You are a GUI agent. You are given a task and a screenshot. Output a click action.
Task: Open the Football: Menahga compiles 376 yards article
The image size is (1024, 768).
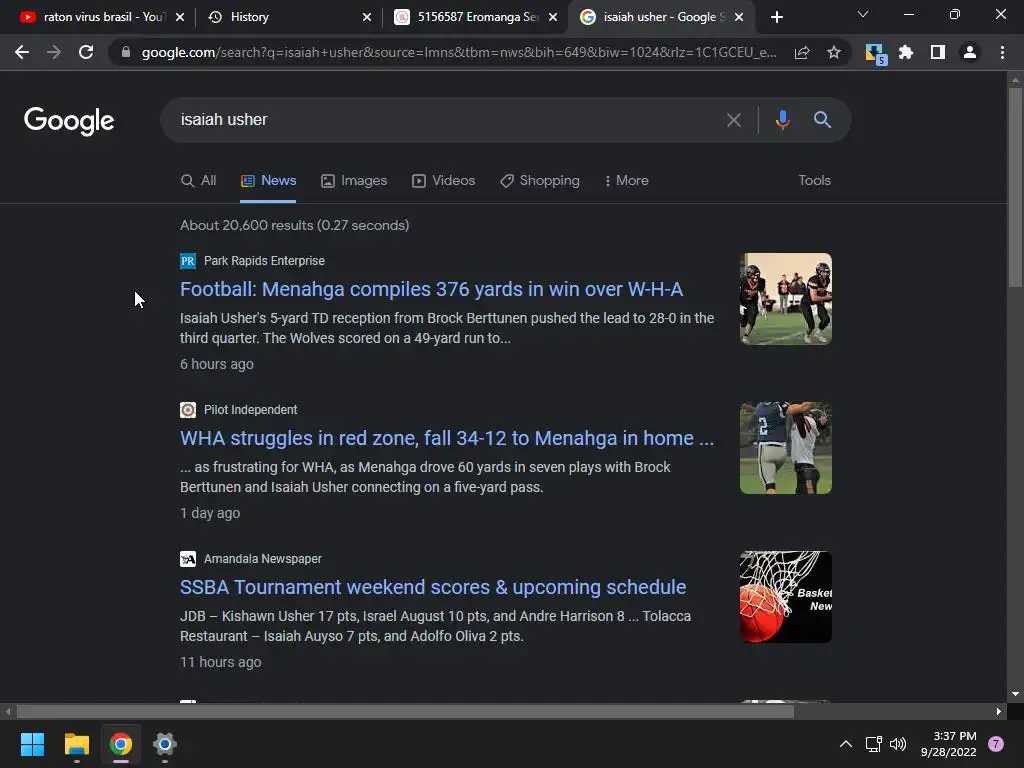point(431,289)
